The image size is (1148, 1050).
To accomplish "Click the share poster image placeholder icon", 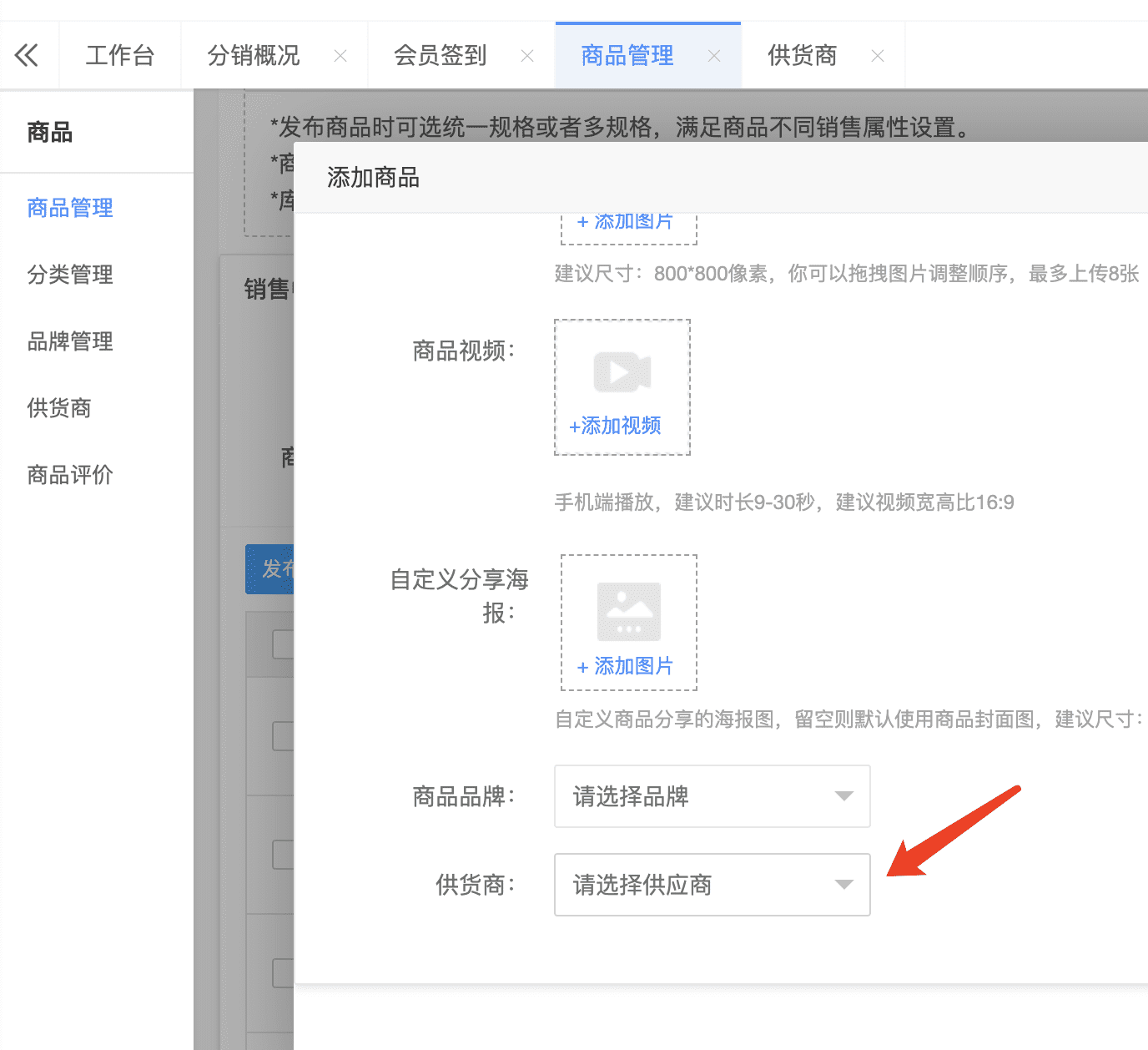I will [628, 611].
